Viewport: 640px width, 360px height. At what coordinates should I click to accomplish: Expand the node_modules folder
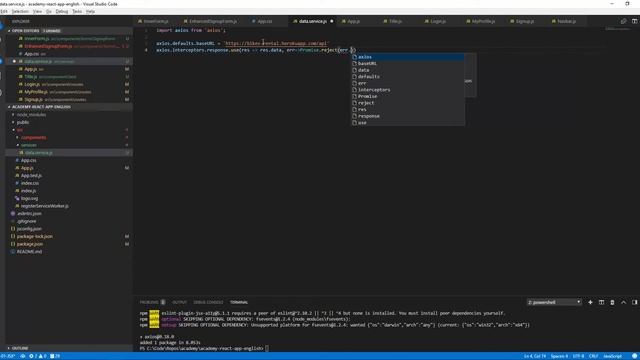(x=31, y=114)
